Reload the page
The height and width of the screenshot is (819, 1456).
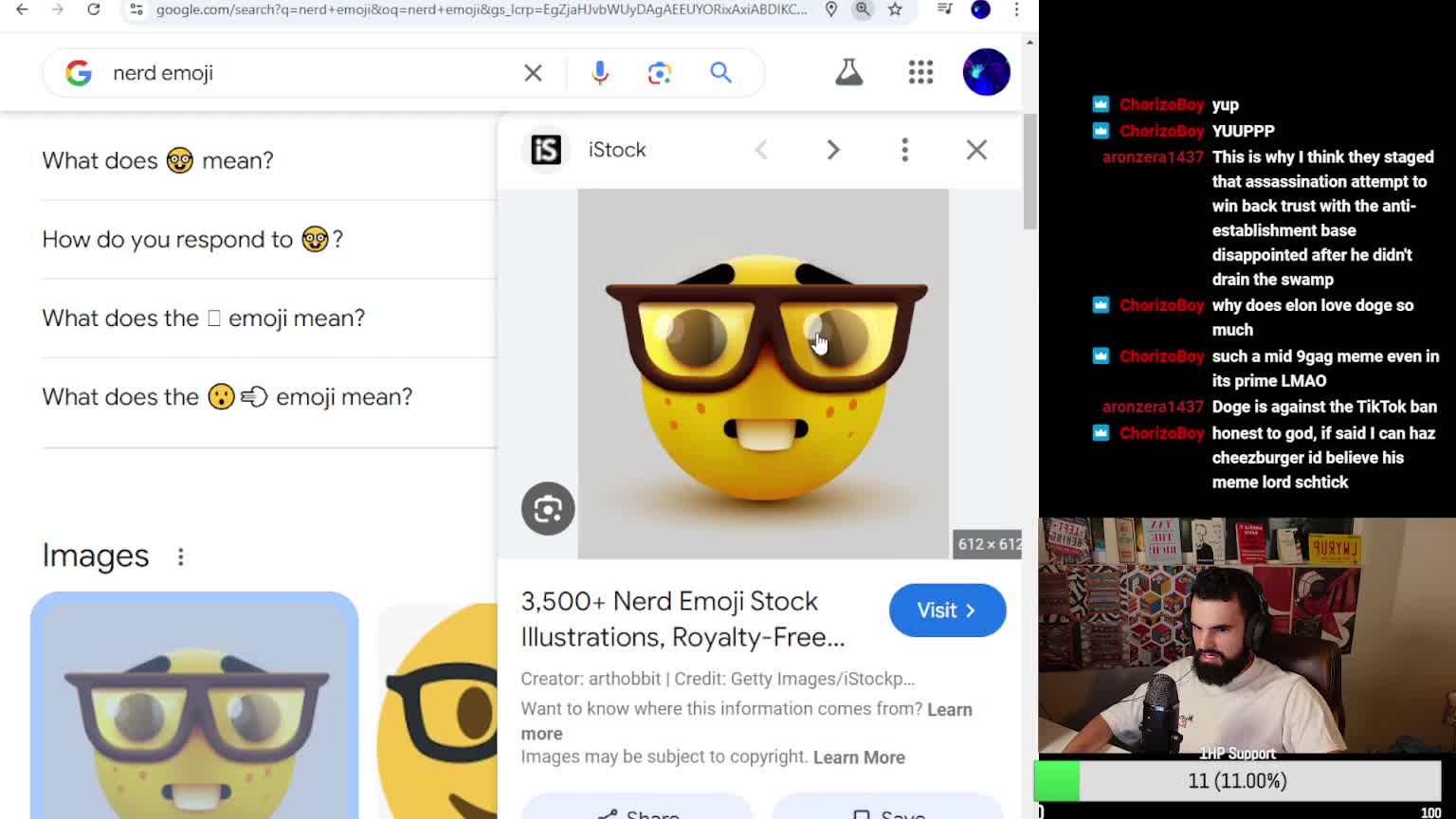pos(94,9)
